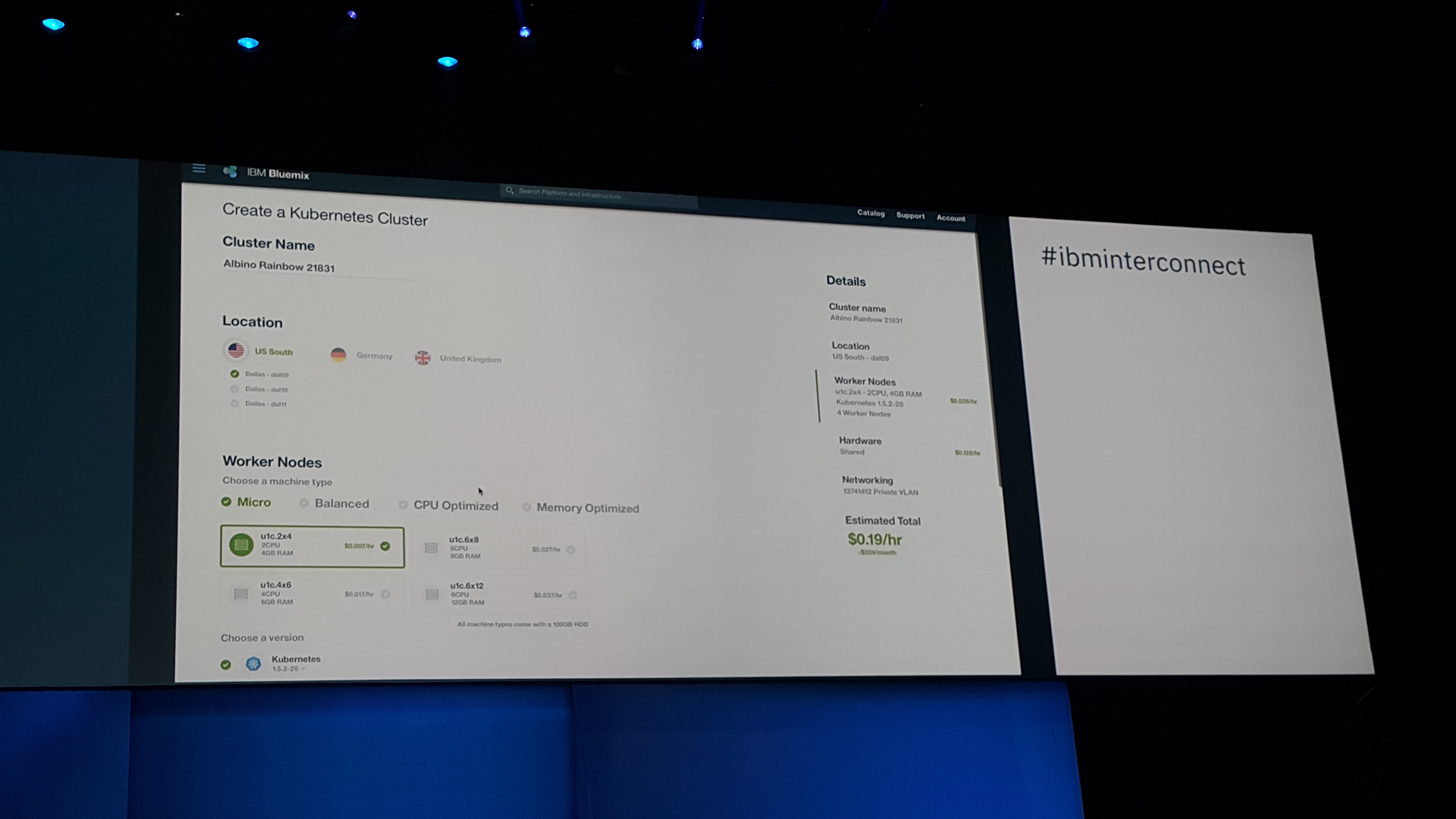Click the Choose a version label
This screenshot has height=819, width=1456.
pos(262,638)
